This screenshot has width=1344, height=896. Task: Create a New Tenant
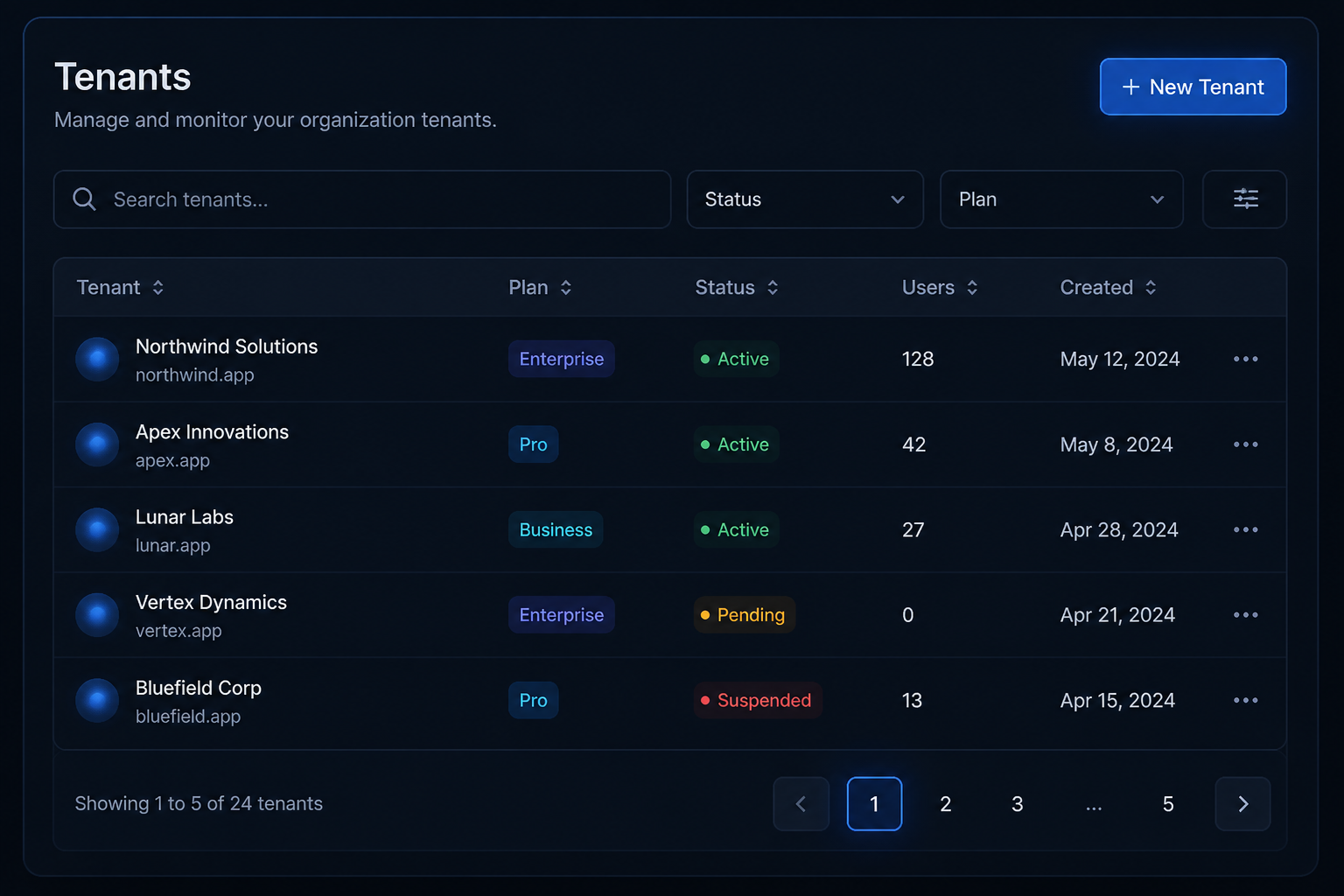pos(1193,87)
